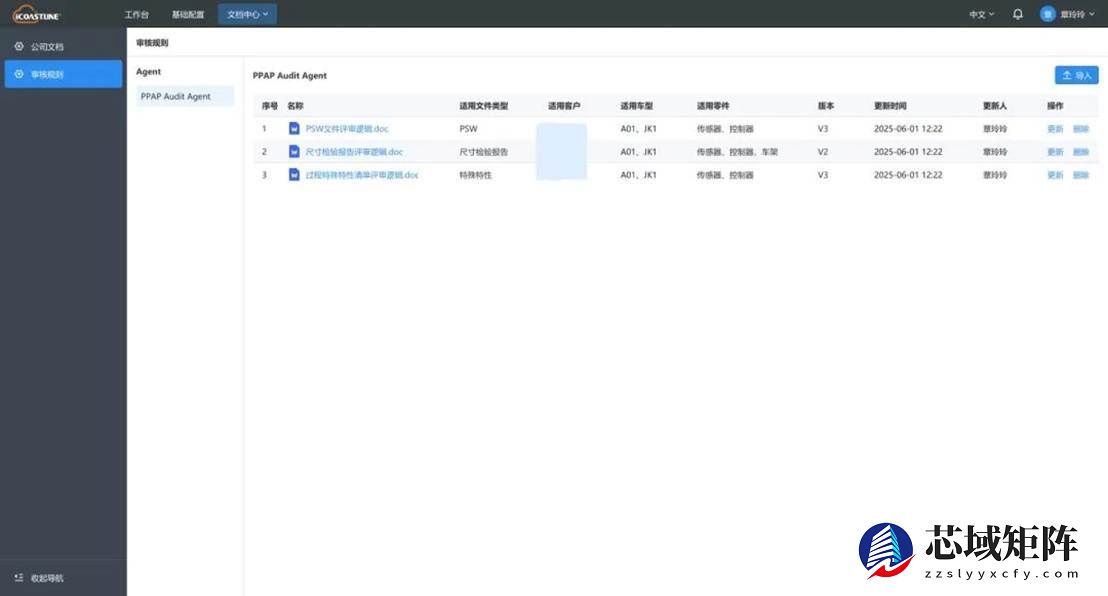Click the notification bell icon
The width and height of the screenshot is (1108, 596).
coord(1017,13)
